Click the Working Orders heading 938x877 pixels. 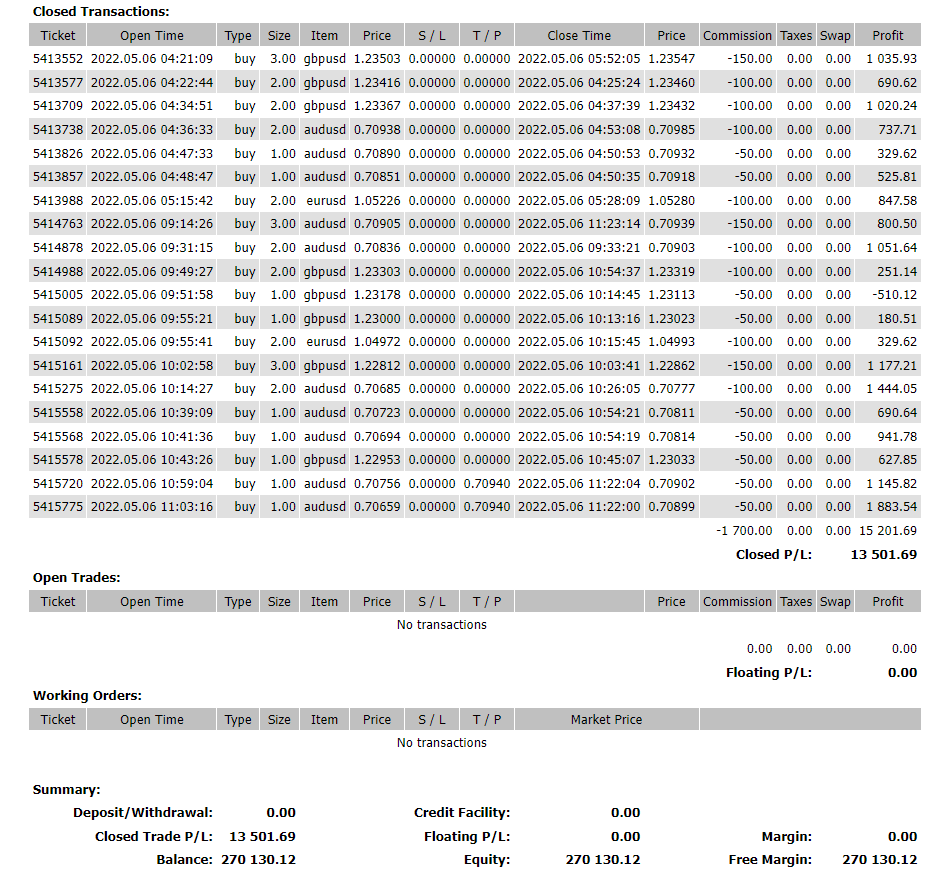click(x=87, y=695)
